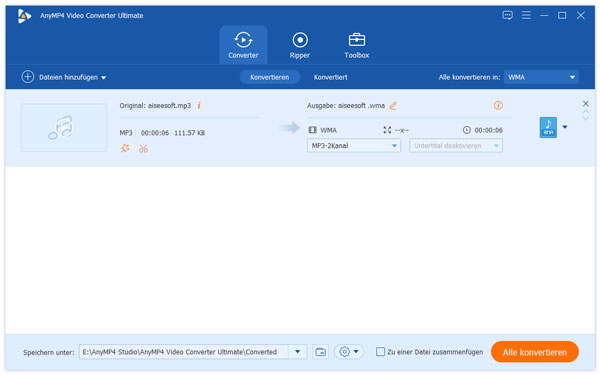Open the hamburger menu icon

click(x=526, y=15)
